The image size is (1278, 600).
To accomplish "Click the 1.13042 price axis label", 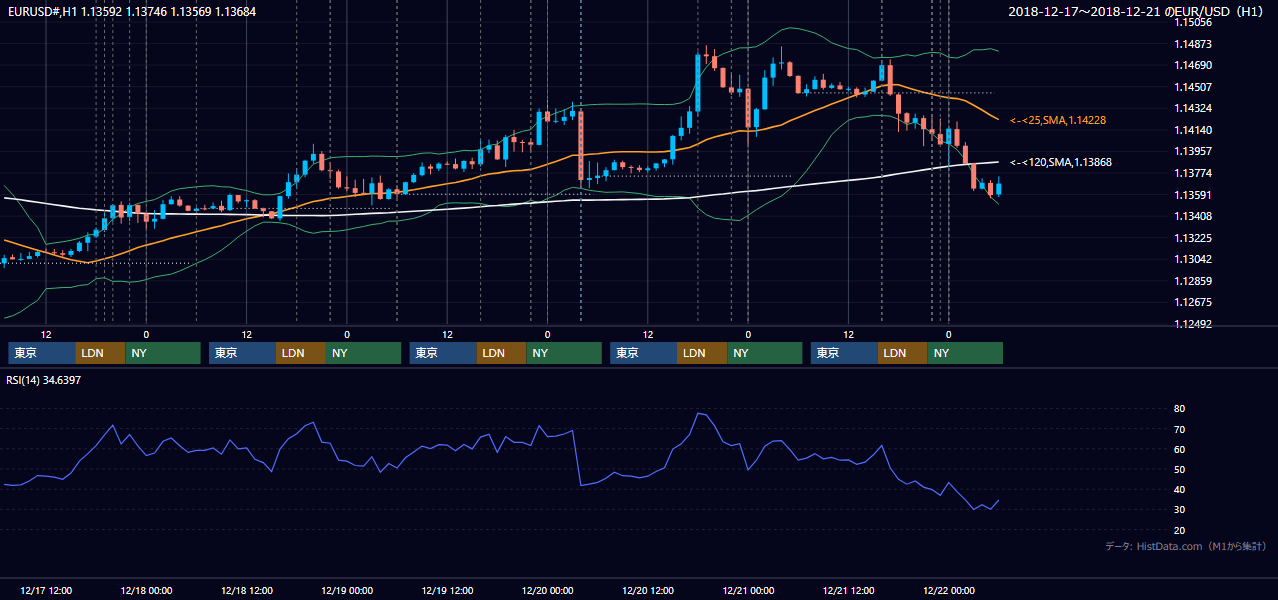I will point(1193,259).
